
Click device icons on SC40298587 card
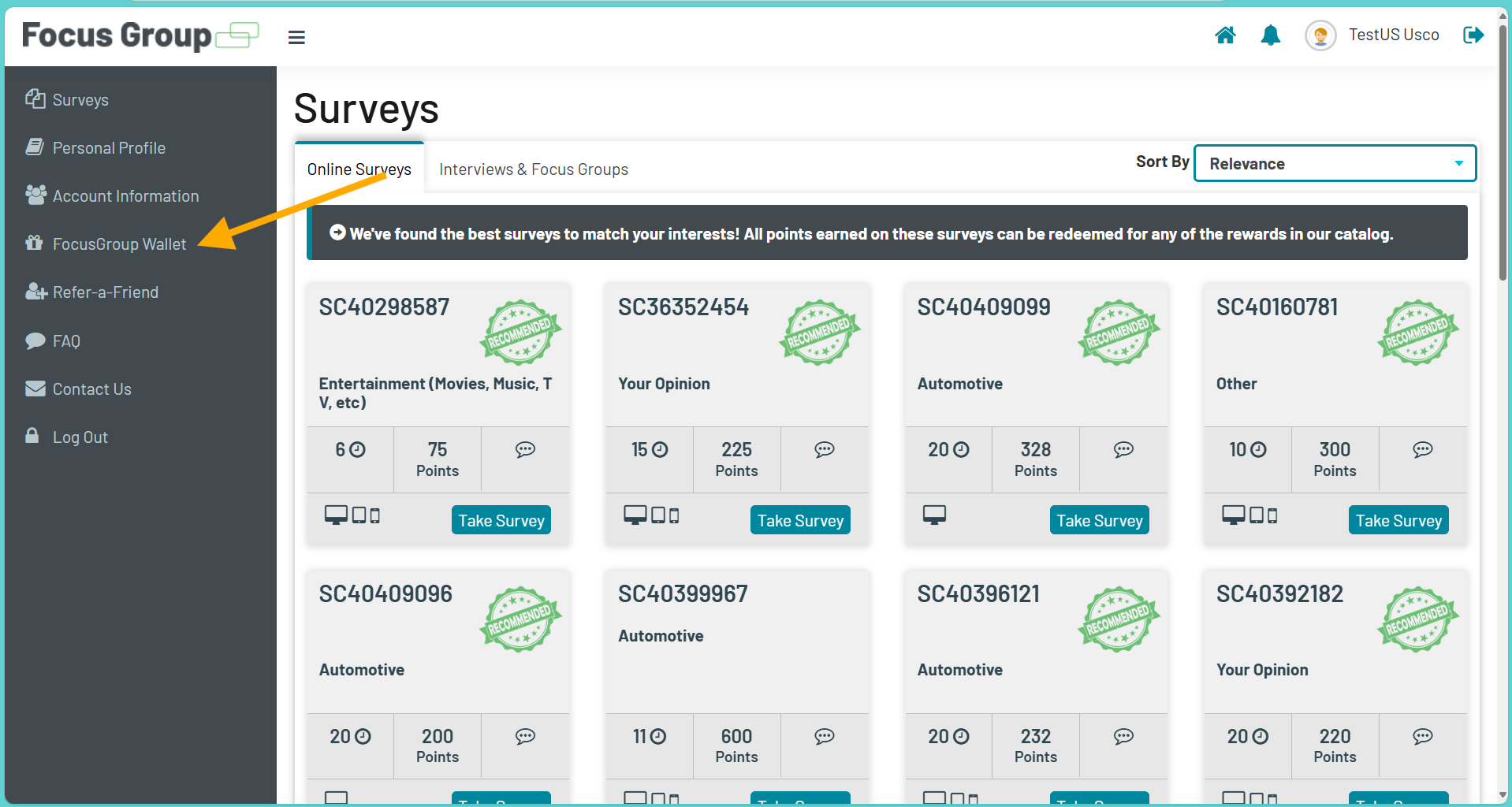(x=352, y=515)
